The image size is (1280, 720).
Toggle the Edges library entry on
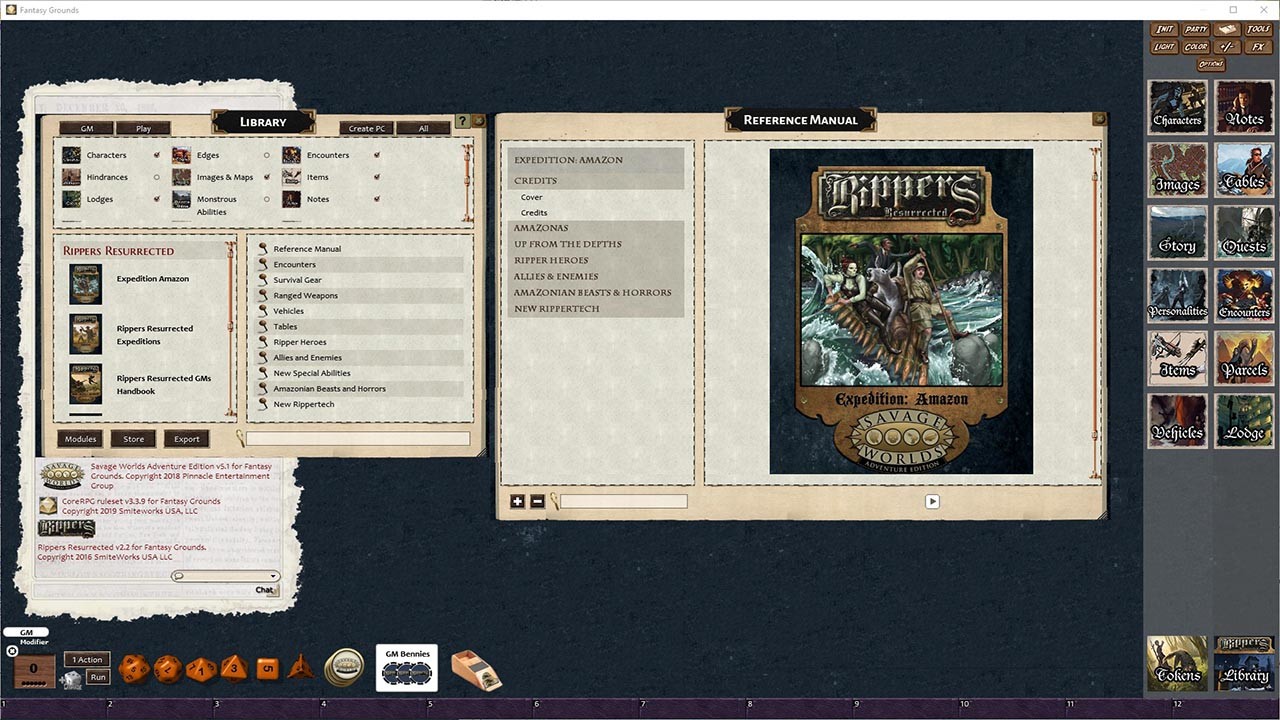(x=265, y=155)
